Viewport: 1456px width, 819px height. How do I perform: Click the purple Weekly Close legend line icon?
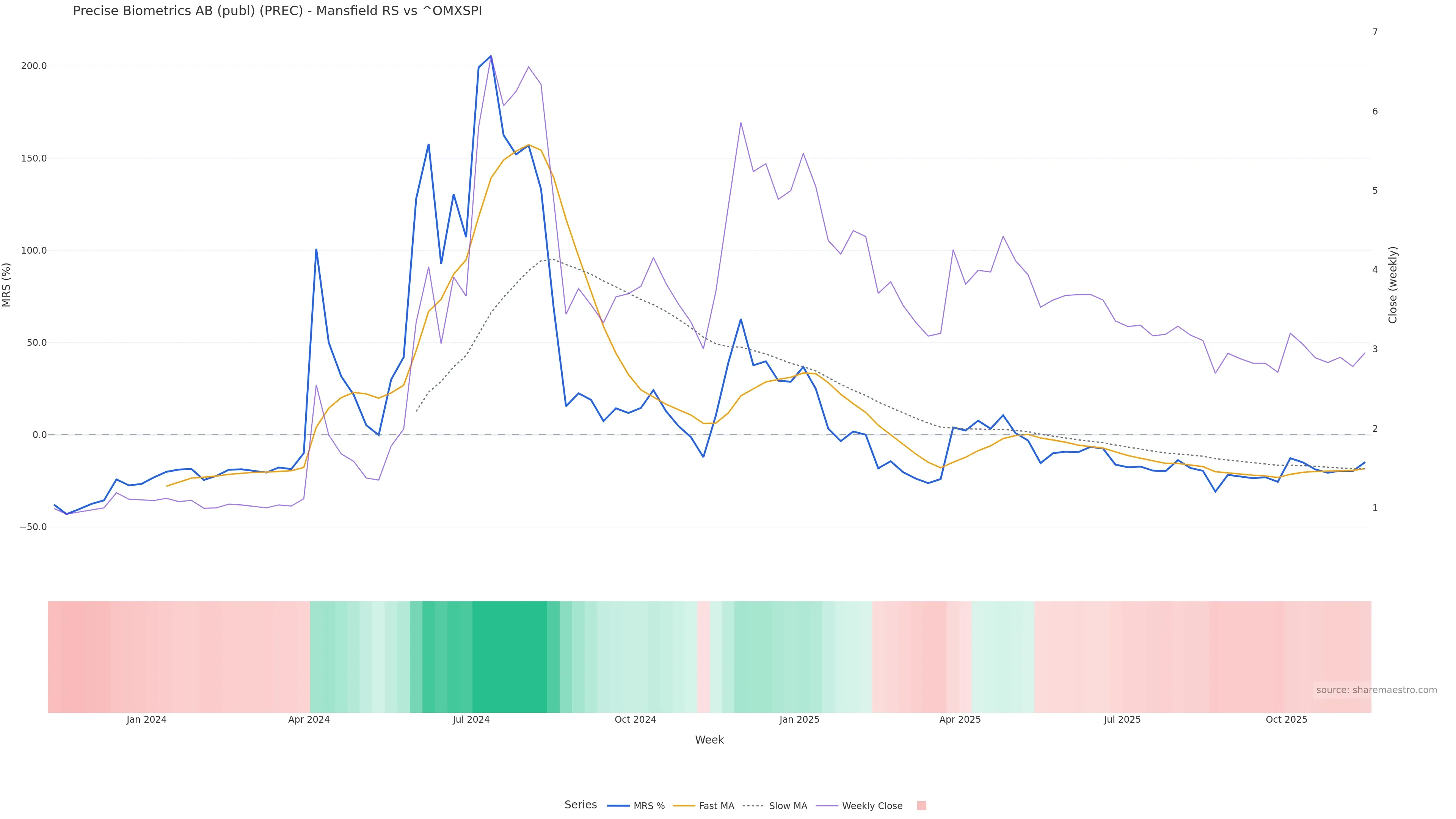pyautogui.click(x=827, y=806)
